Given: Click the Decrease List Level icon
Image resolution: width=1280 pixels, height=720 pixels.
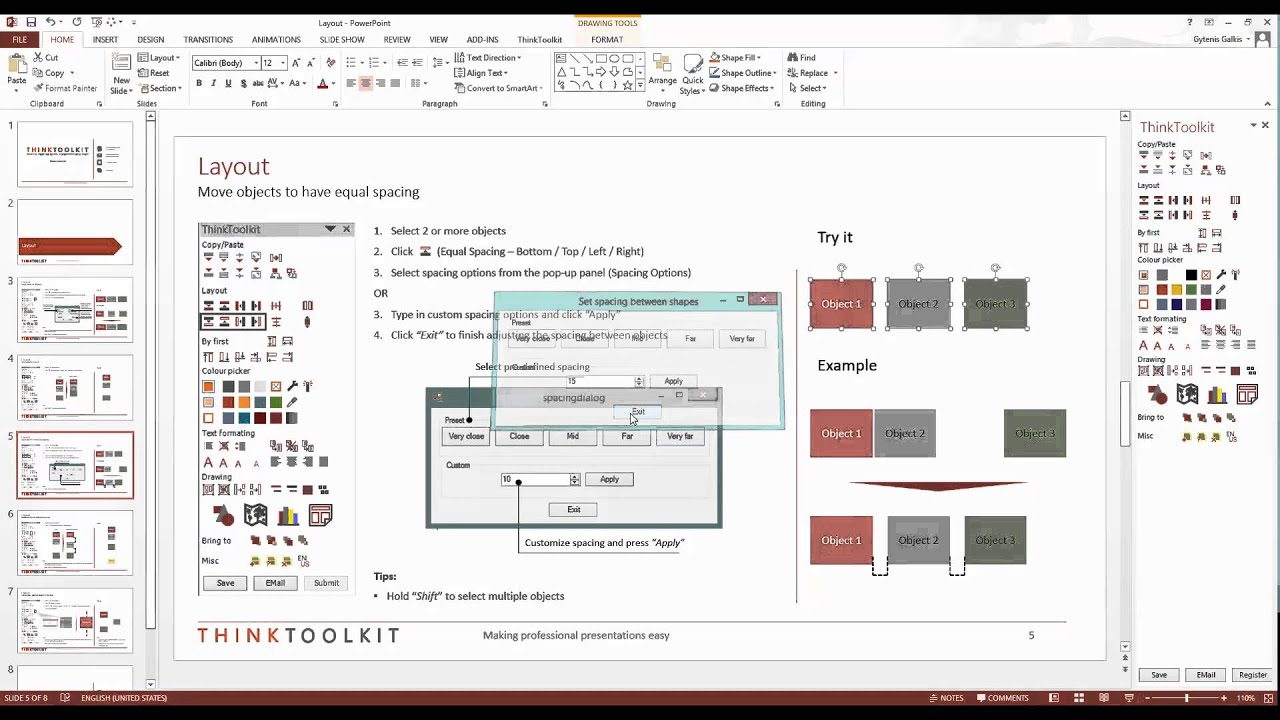Looking at the screenshot, I should click(402, 63).
